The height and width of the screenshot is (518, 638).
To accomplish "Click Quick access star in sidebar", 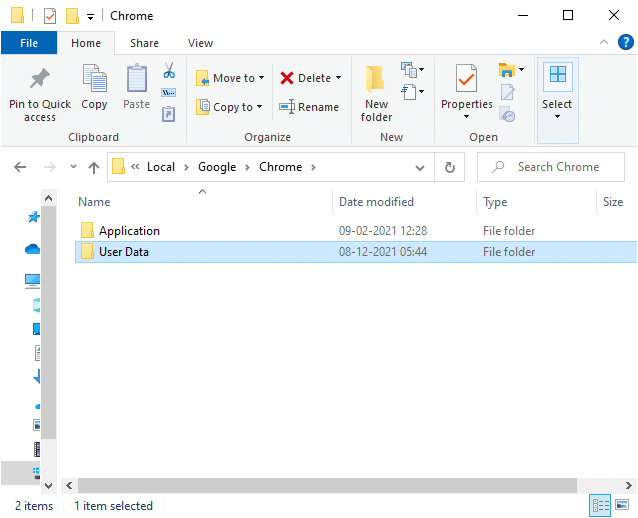I will 33,217.
